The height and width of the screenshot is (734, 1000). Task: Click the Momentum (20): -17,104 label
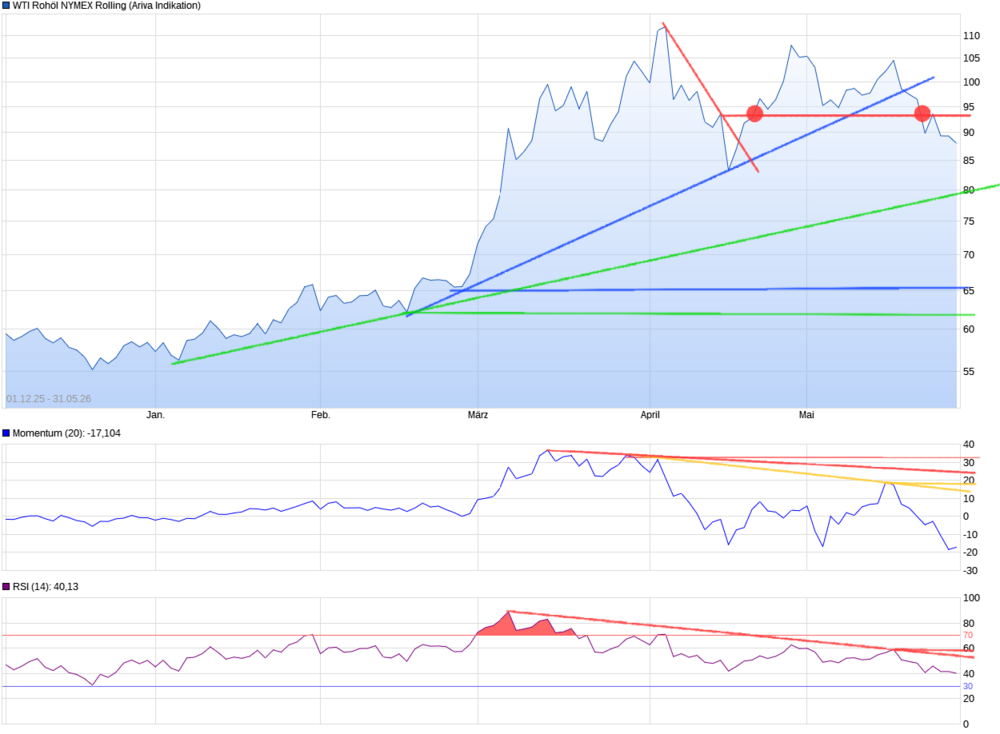tap(66, 433)
